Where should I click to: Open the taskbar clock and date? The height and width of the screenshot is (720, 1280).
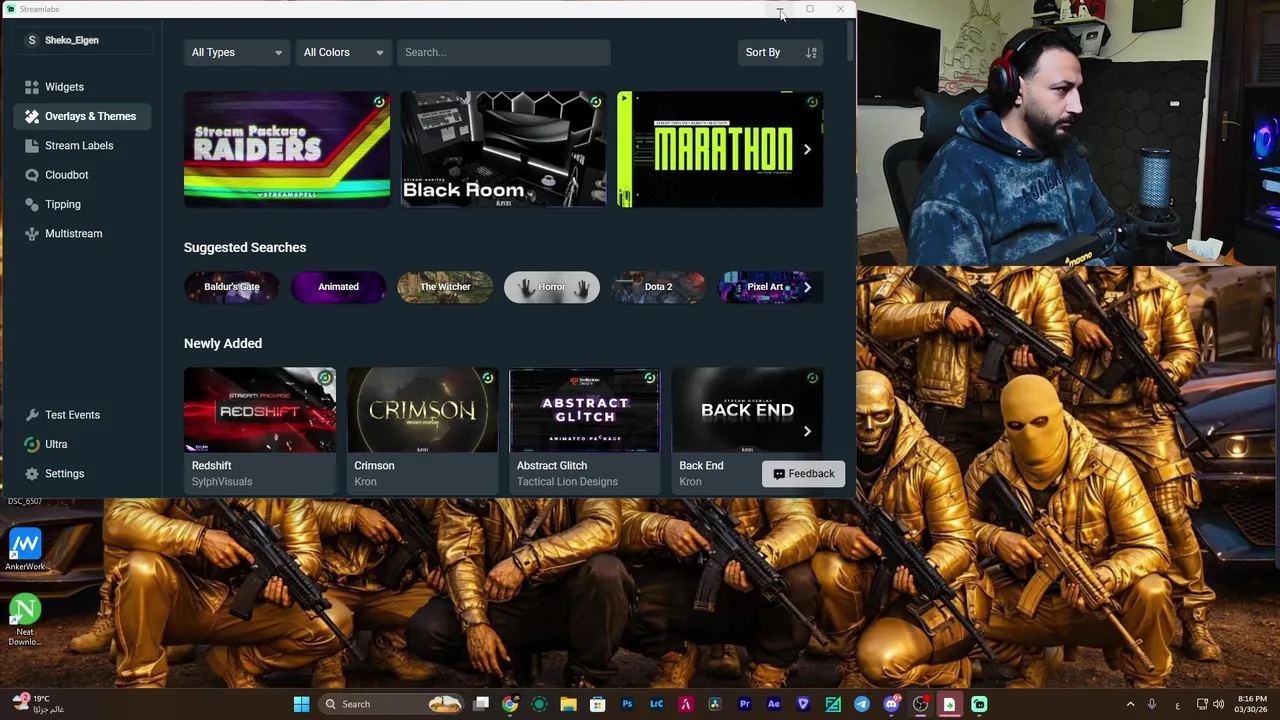click(1252, 704)
